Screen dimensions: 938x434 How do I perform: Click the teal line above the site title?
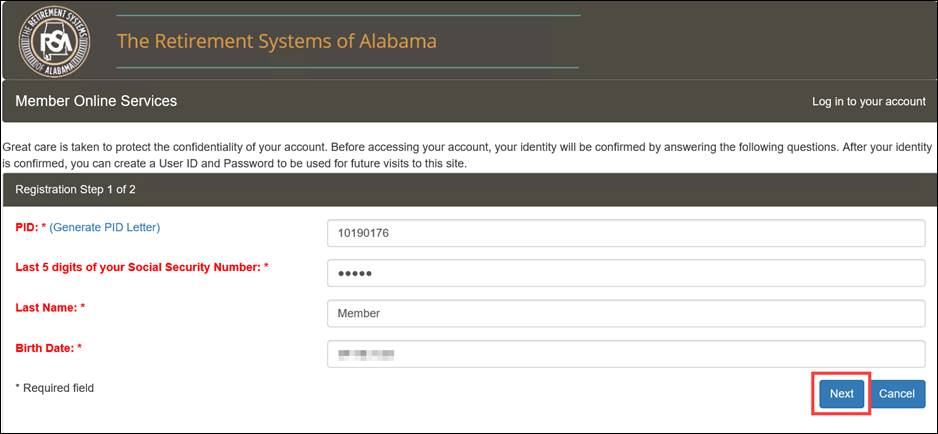point(348,15)
